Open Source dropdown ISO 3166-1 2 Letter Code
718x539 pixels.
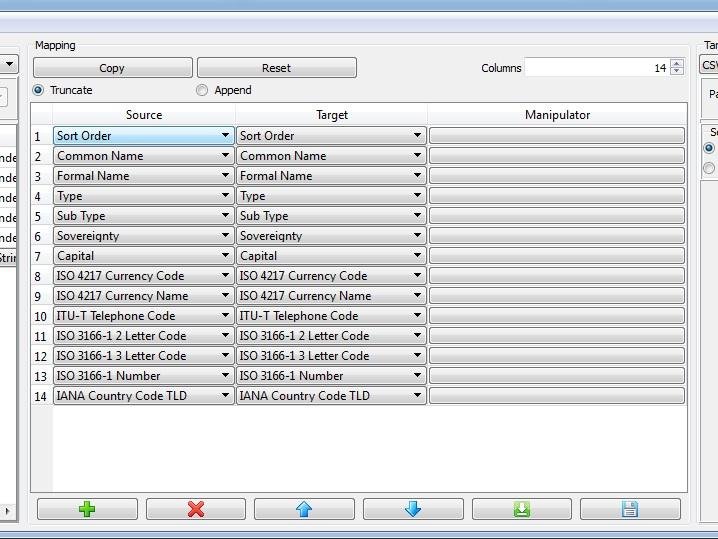[x=144, y=336]
